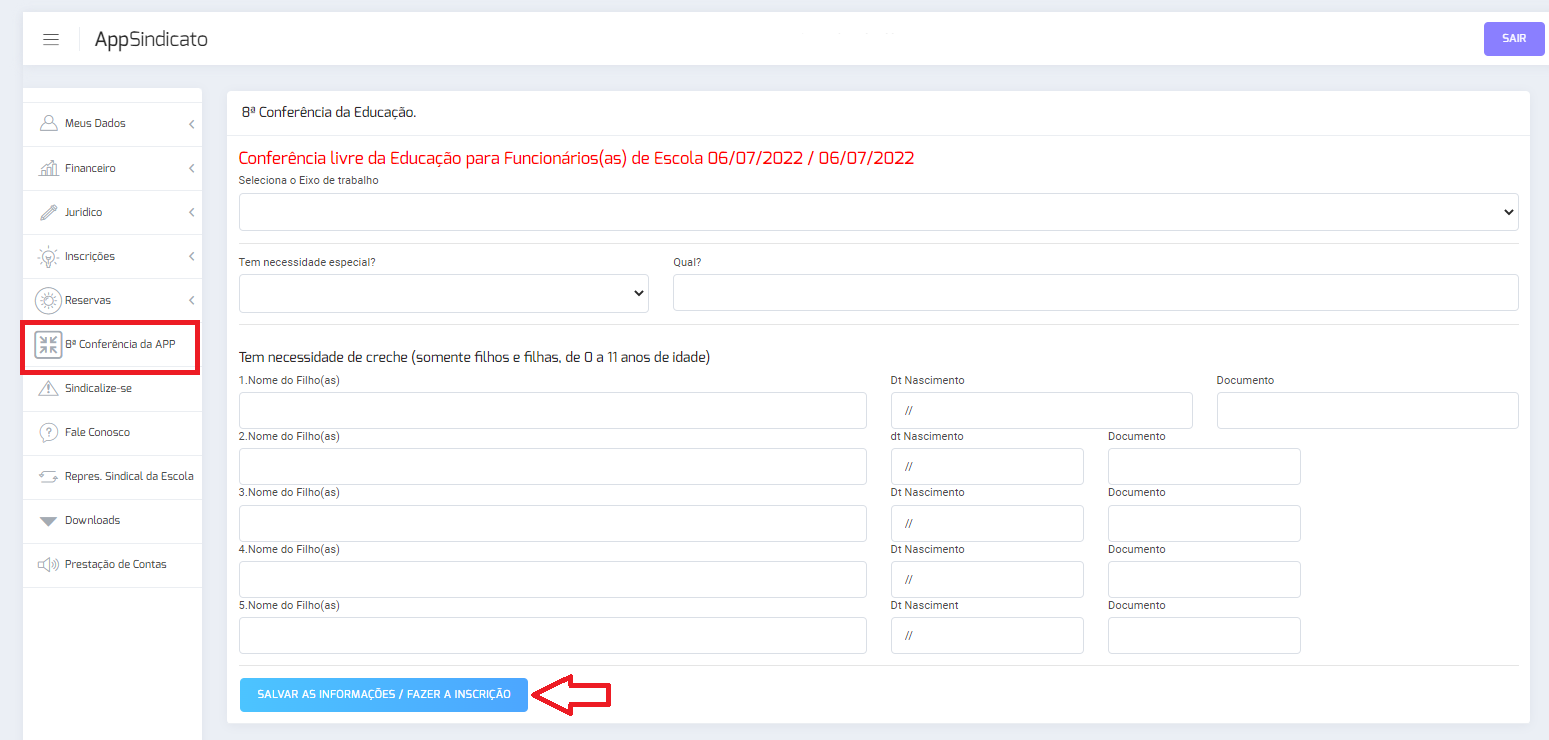
Task: Click the Qual? text field
Action: click(x=1095, y=293)
